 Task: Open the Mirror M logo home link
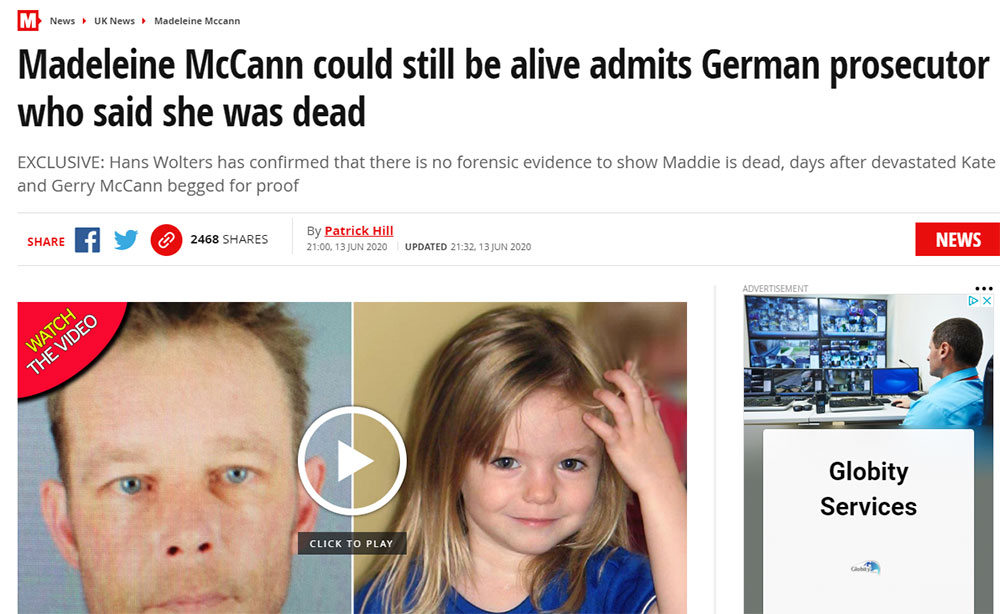(x=28, y=20)
